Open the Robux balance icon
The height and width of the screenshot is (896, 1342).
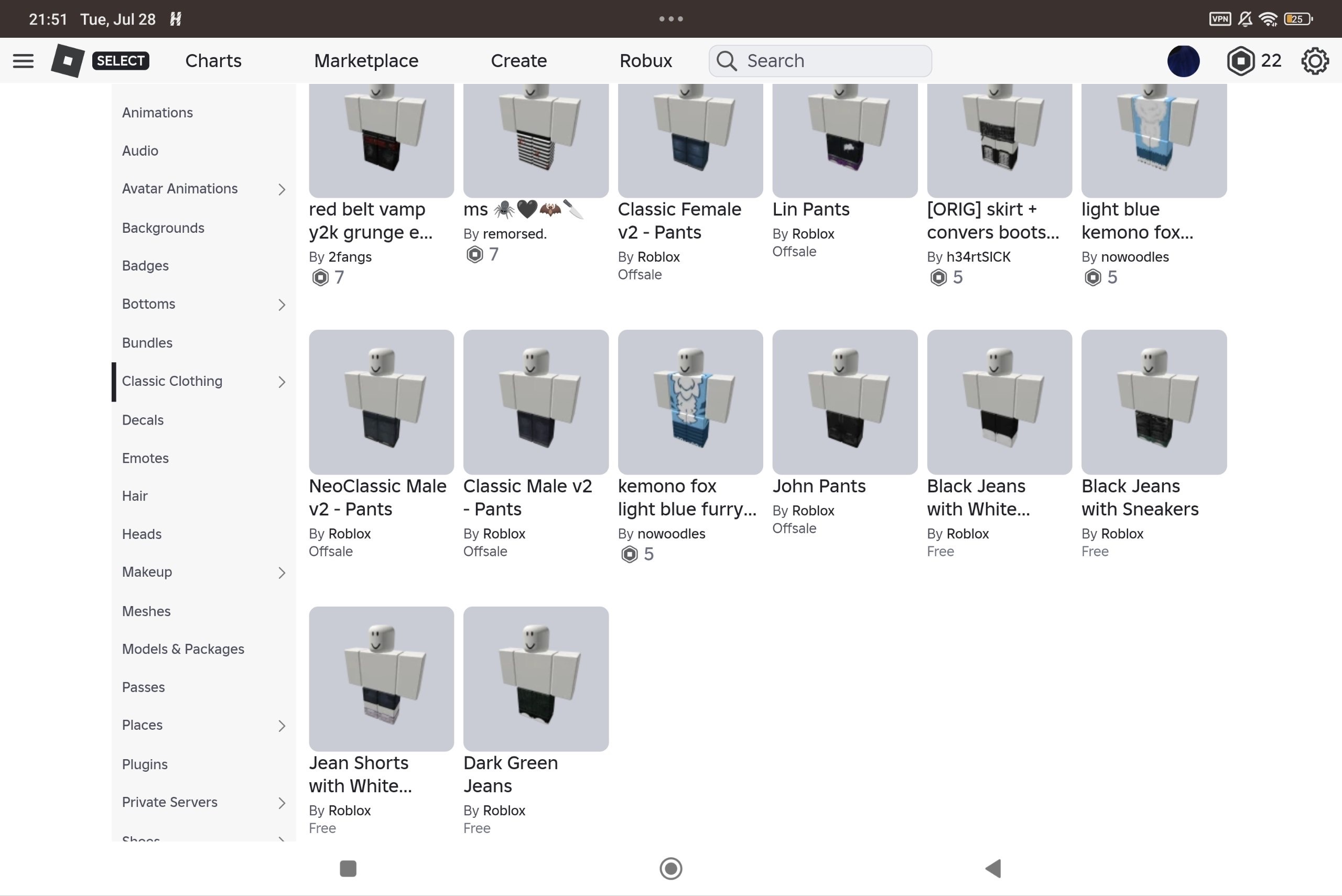point(1240,61)
